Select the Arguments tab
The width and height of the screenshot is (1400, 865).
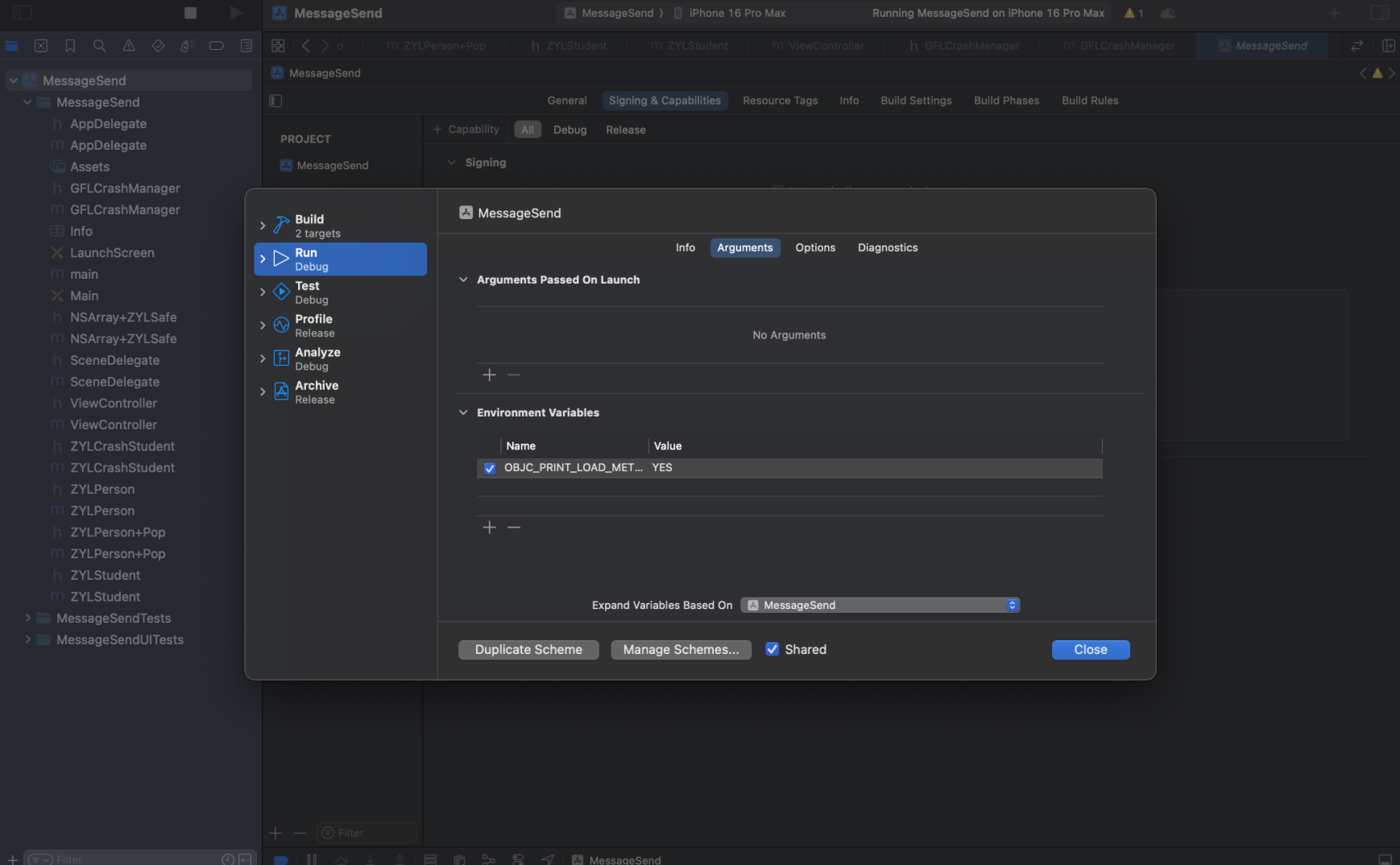[x=745, y=247]
